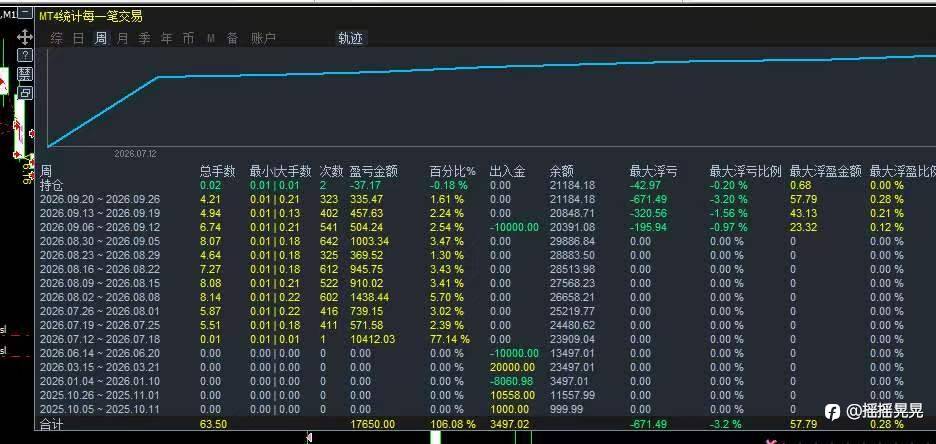Open the 季 quarterly tab

pos(144,39)
